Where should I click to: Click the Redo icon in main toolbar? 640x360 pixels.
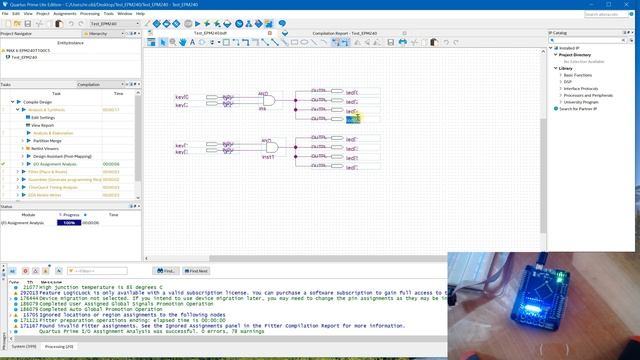pos(81,24)
